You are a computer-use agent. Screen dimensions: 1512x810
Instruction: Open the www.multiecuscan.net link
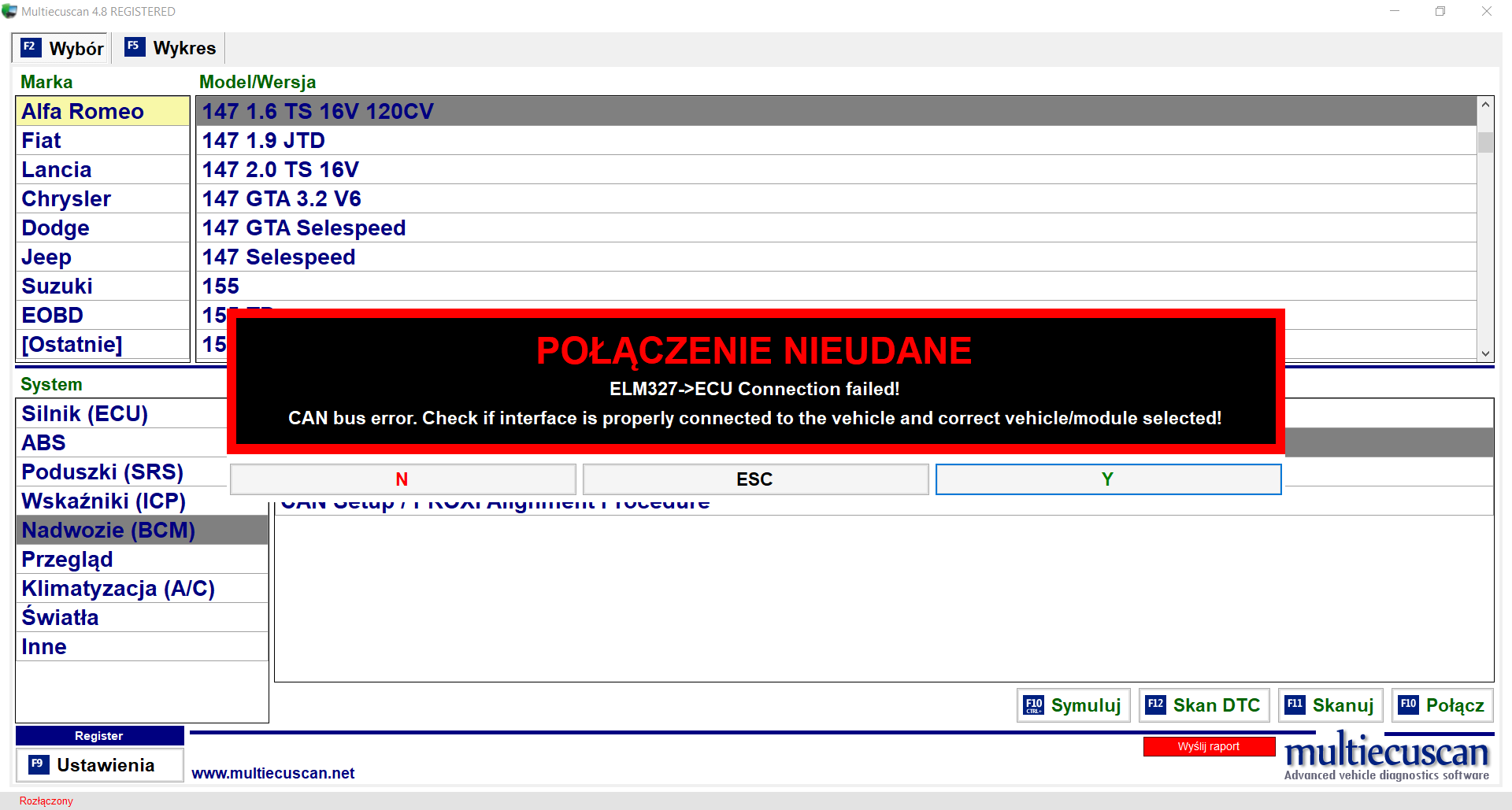point(272,773)
